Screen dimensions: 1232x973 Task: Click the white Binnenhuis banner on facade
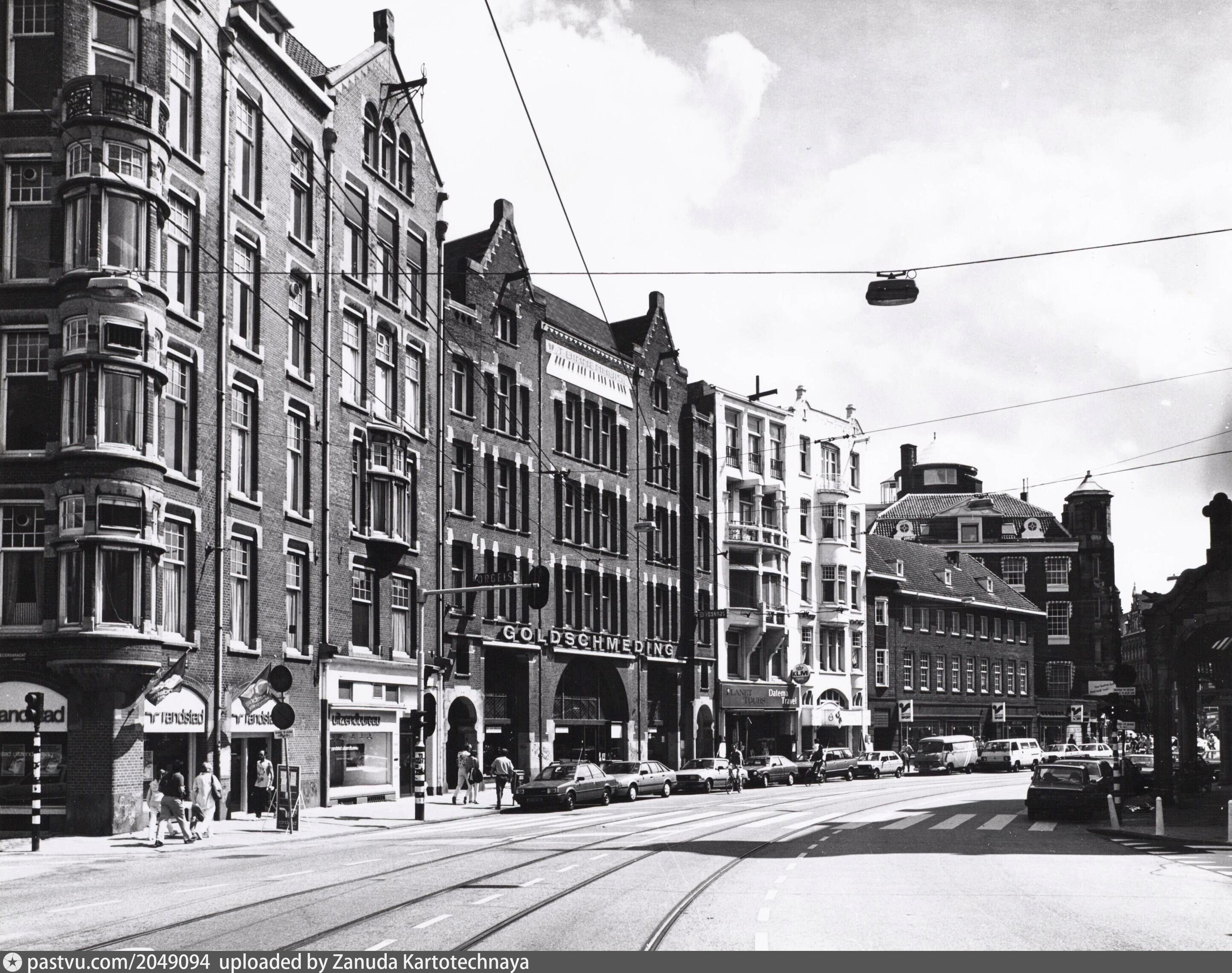[589, 375]
